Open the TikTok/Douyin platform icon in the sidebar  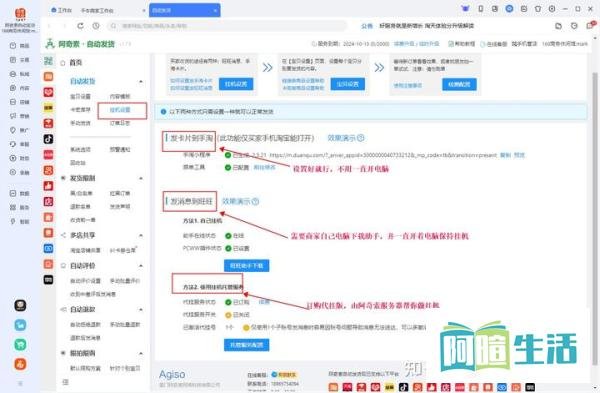(48, 139)
